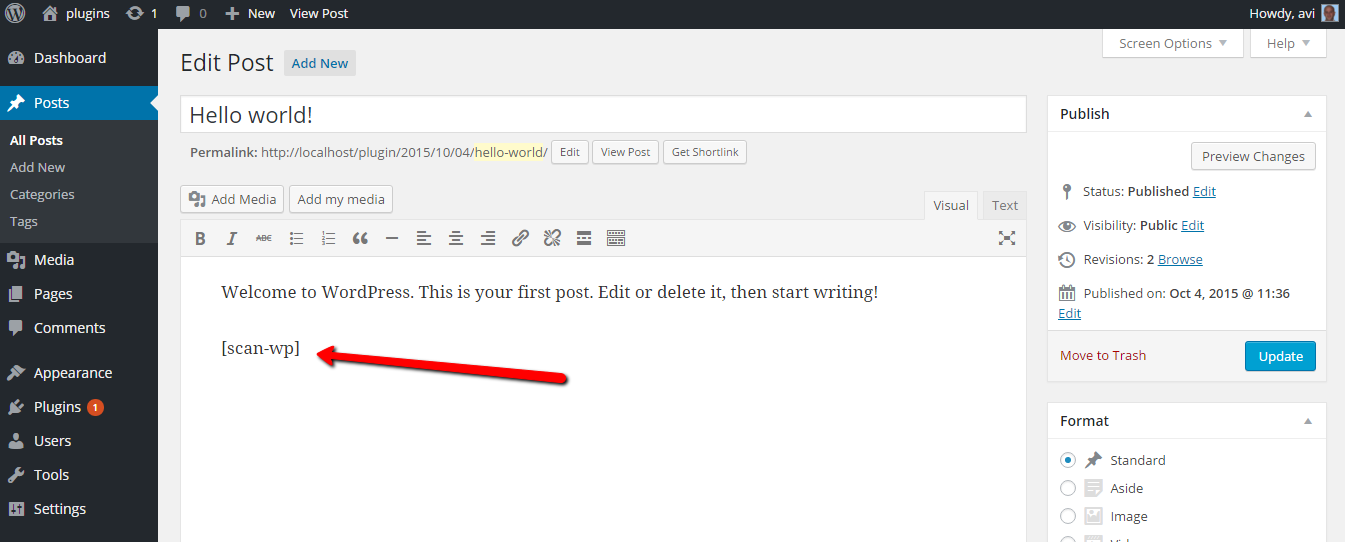Click the insert/edit link icon
The width and height of the screenshot is (1345, 542).
pyautogui.click(x=520, y=238)
